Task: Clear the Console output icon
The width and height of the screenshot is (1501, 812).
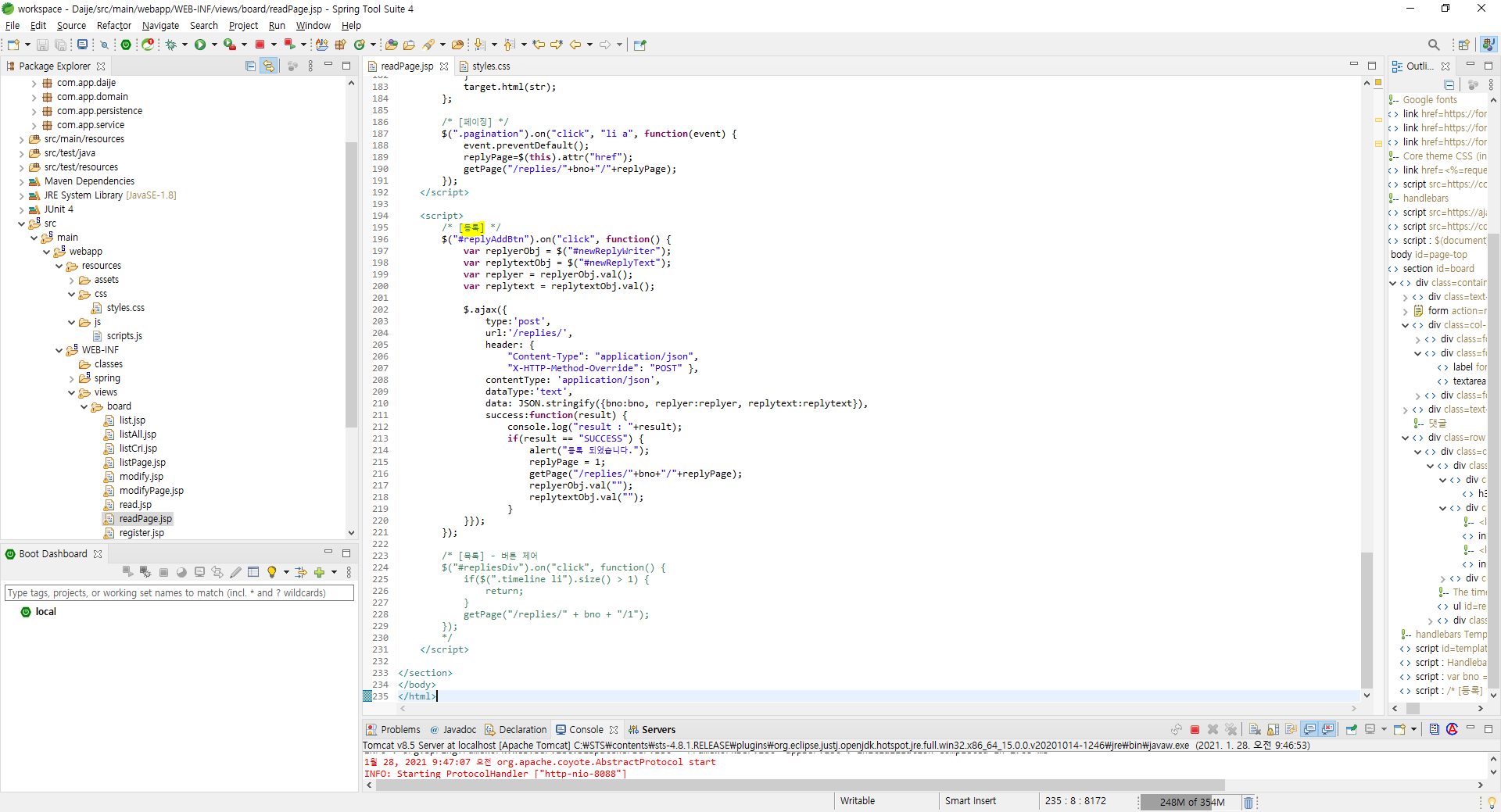Action: [x=1255, y=729]
